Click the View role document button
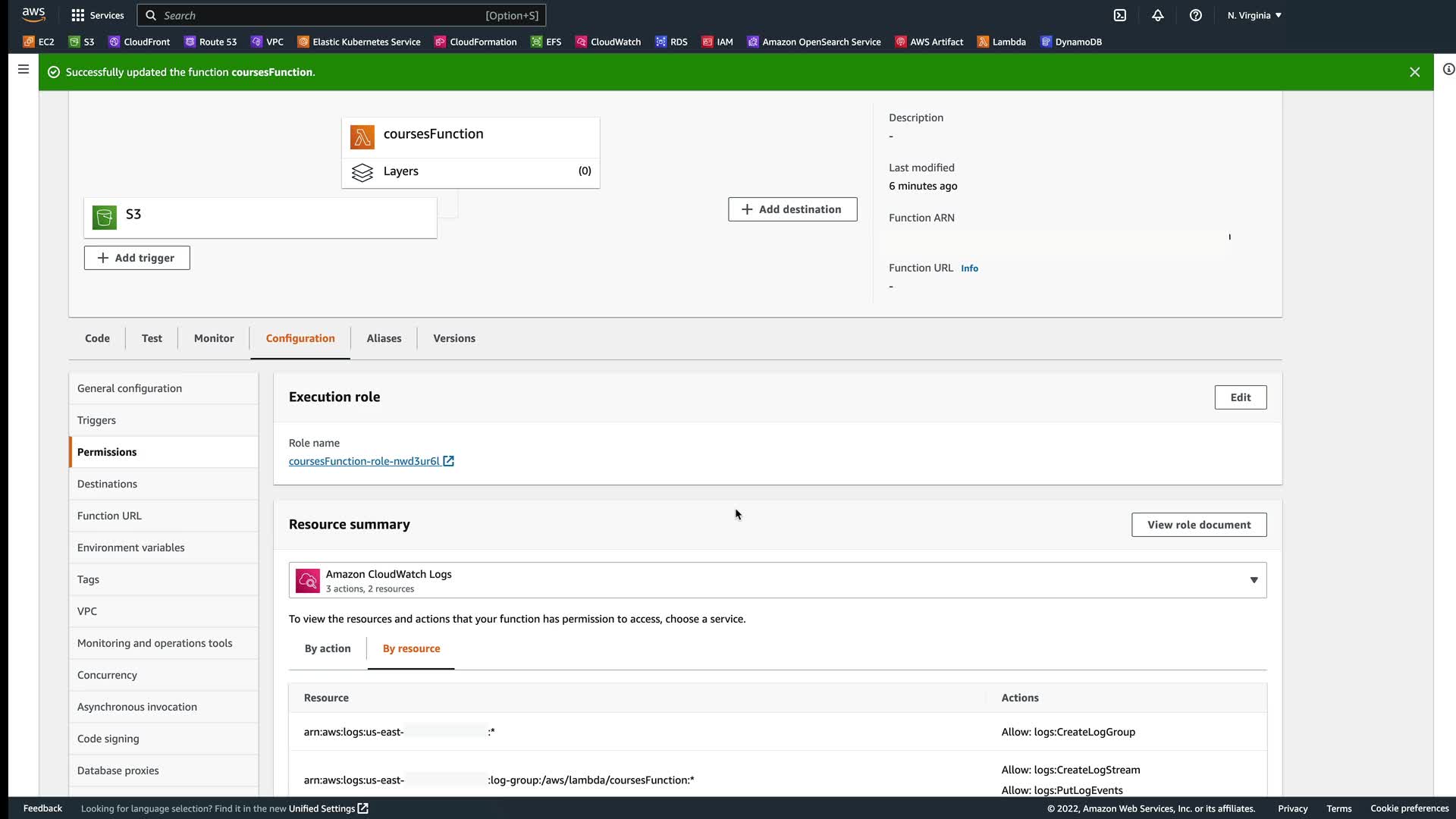 (1199, 525)
